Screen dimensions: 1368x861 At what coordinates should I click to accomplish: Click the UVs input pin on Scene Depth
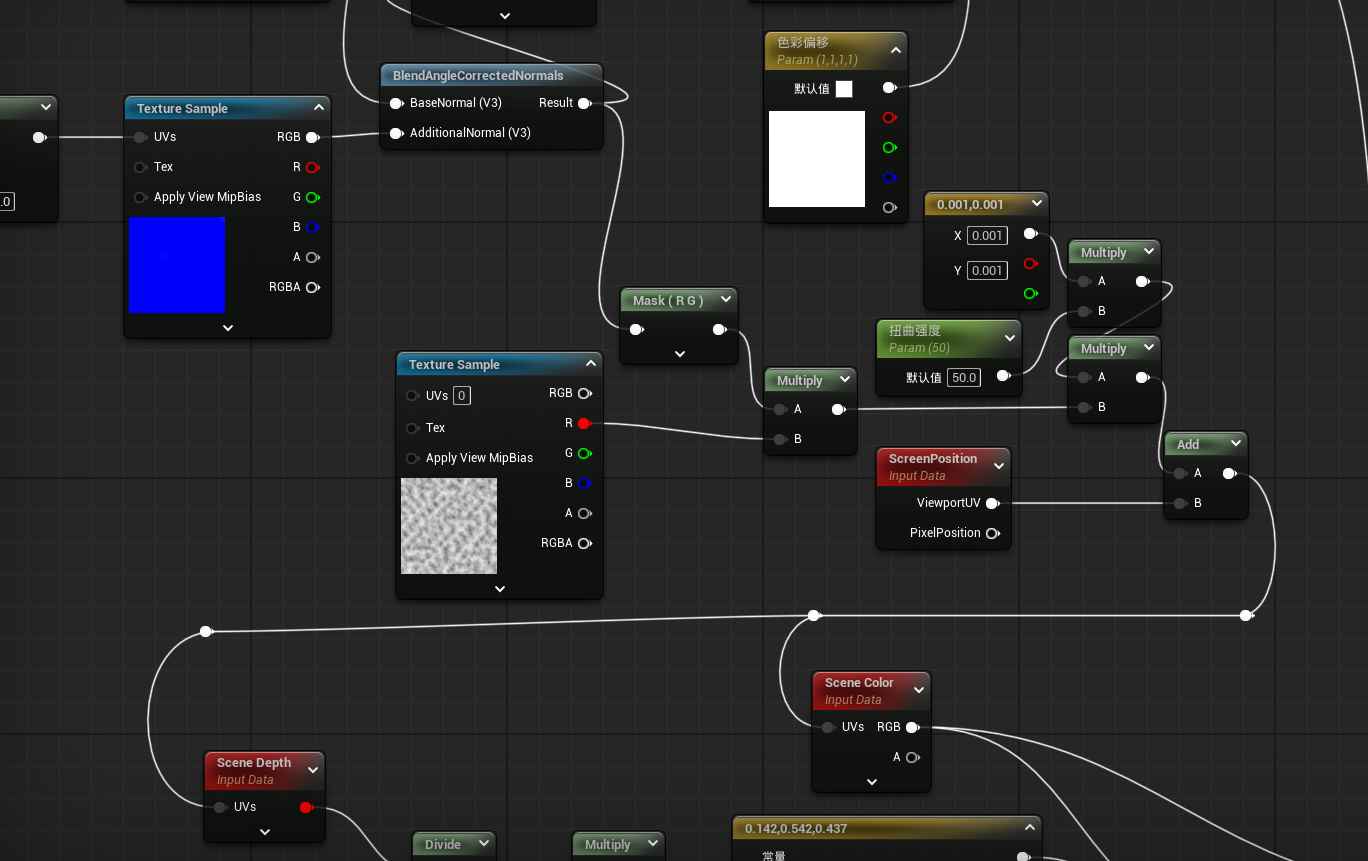[220, 807]
